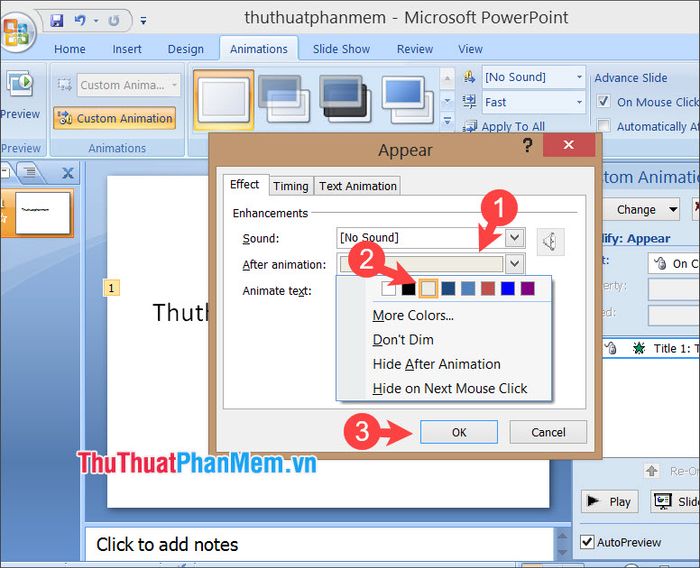Choose Hide on Next Mouse Click

point(450,388)
